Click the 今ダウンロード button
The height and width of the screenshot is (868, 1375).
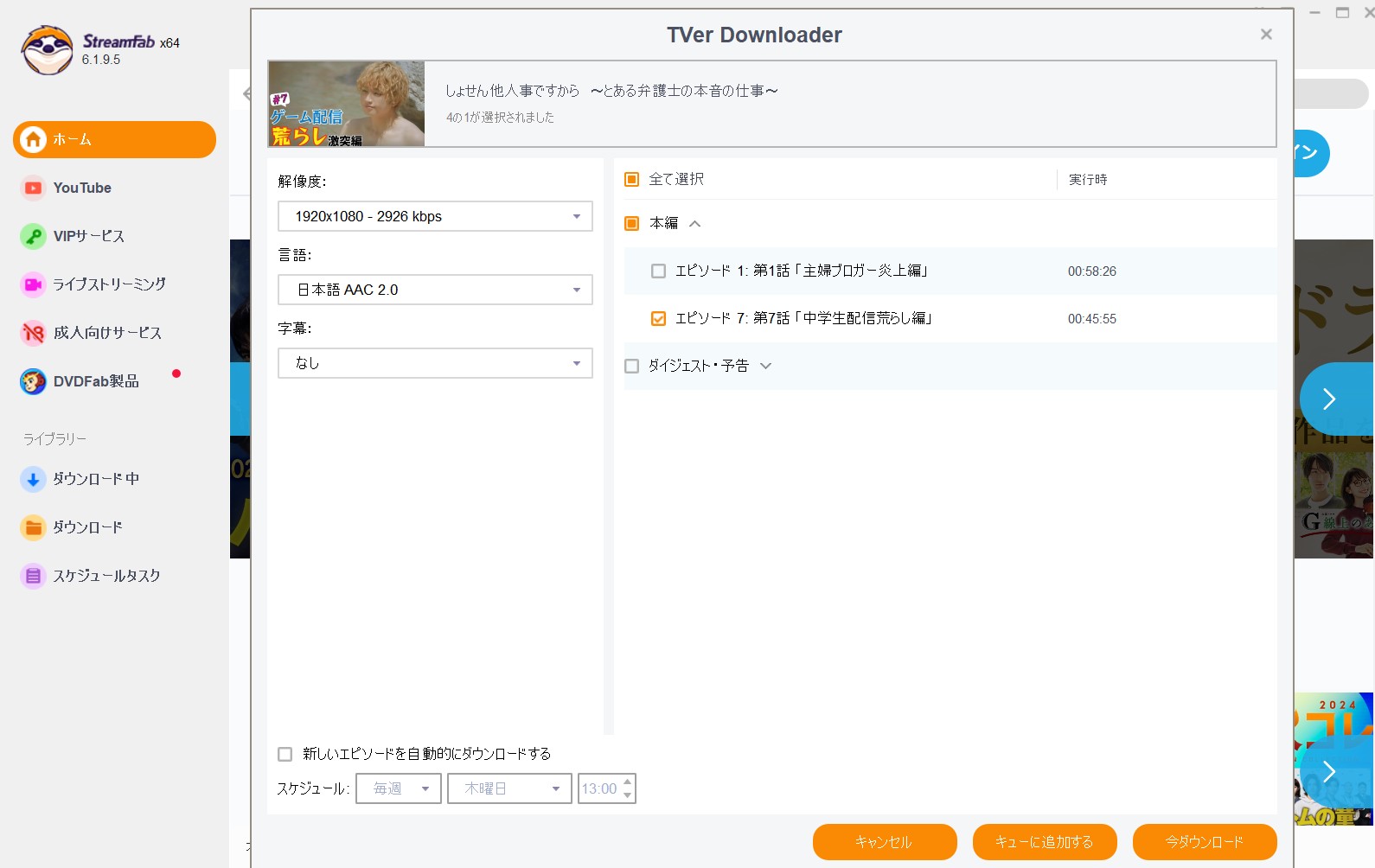tap(1205, 842)
